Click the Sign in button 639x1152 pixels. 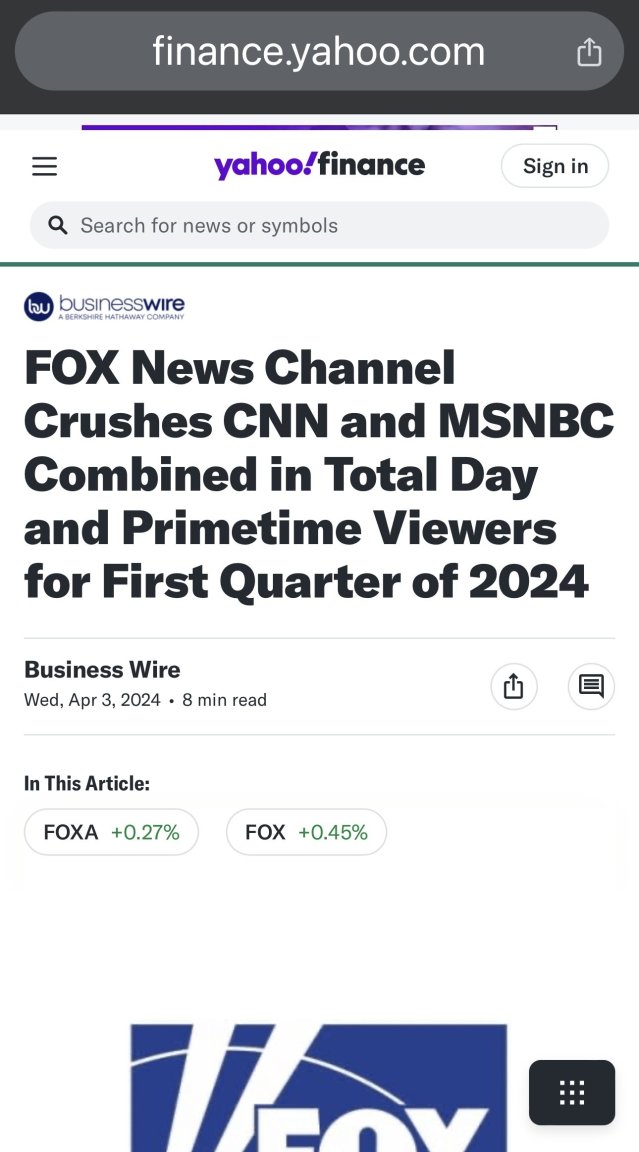555,166
